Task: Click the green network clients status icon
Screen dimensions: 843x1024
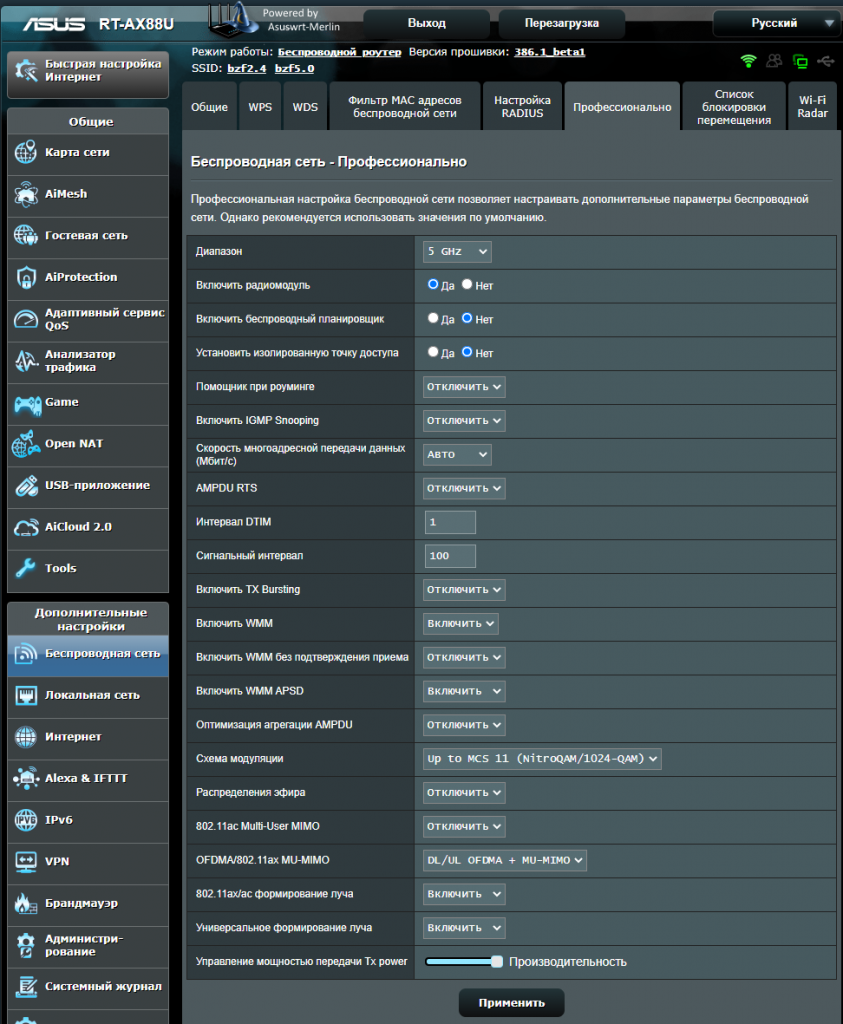Action: pyautogui.click(x=800, y=61)
